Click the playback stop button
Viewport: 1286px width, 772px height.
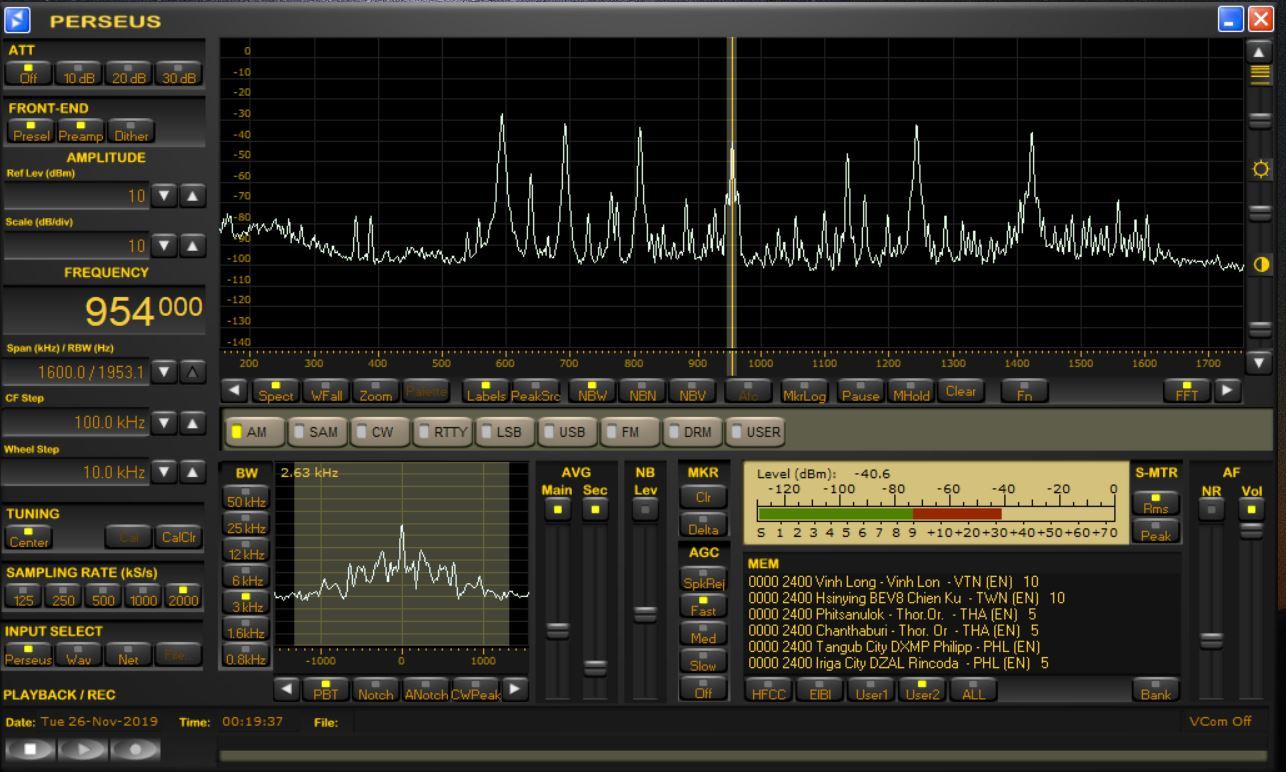[x=30, y=749]
